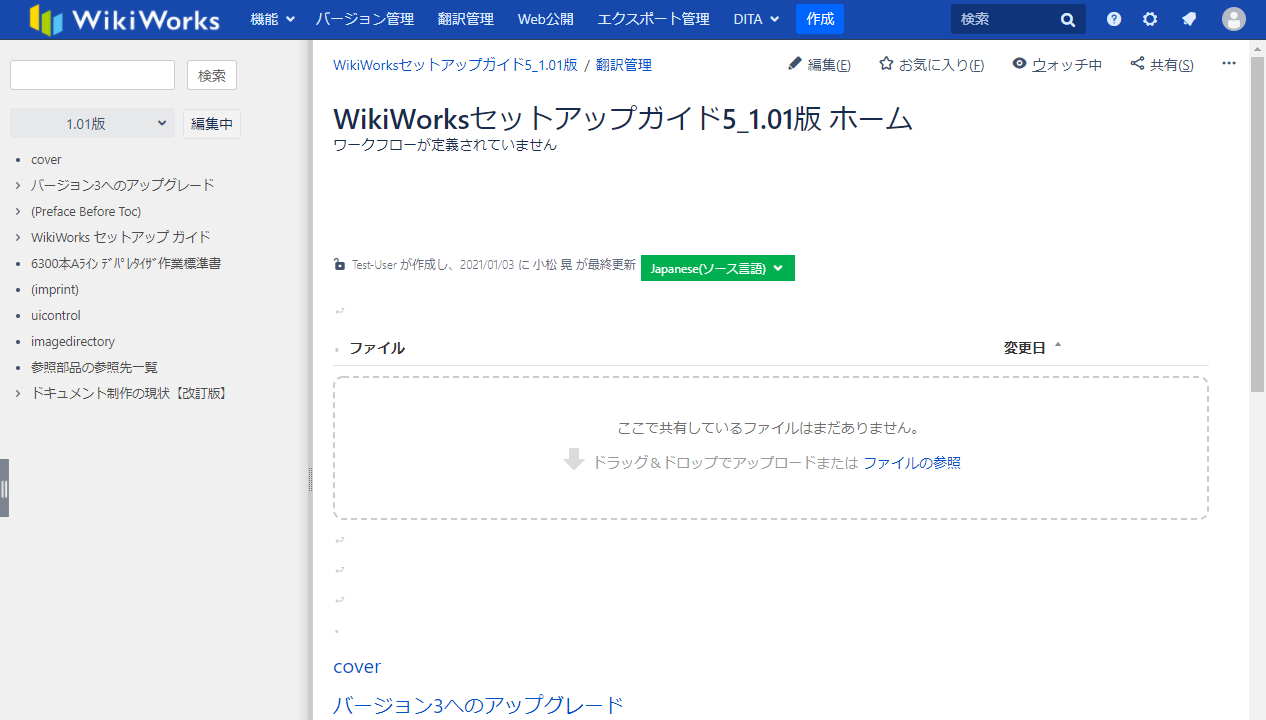Open the user profile avatar

[1234, 19]
